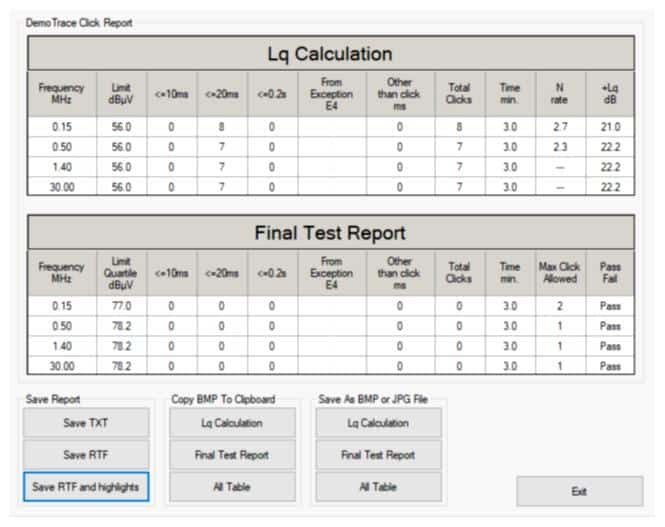Select 21.0 Lq value in 0.15 MHz row
Viewport: 665px width, 527px height.
[x=610, y=127]
